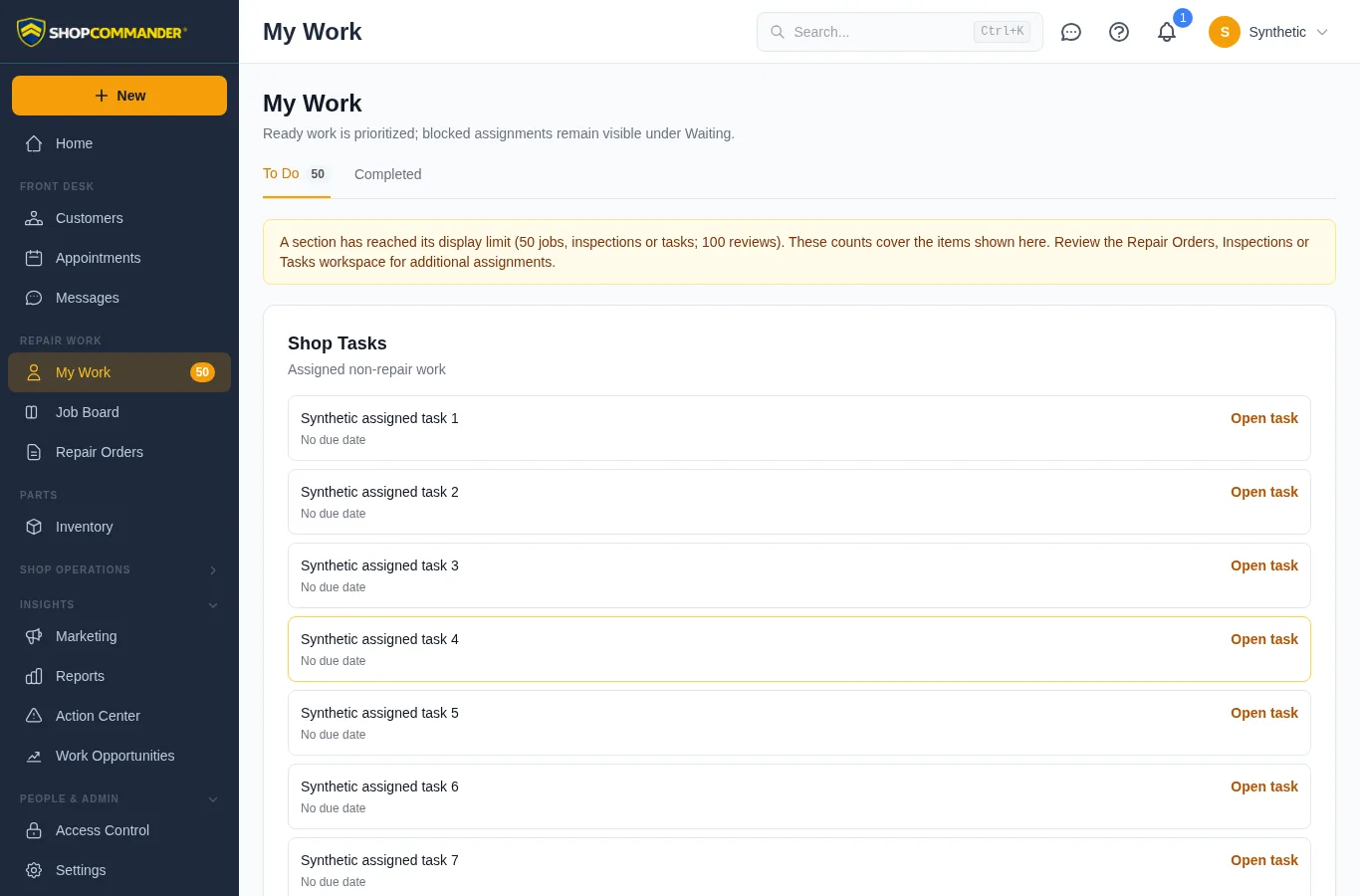Click the Messages speech bubble icon
Image resolution: width=1360 pixels, height=896 pixels.
coord(34,298)
